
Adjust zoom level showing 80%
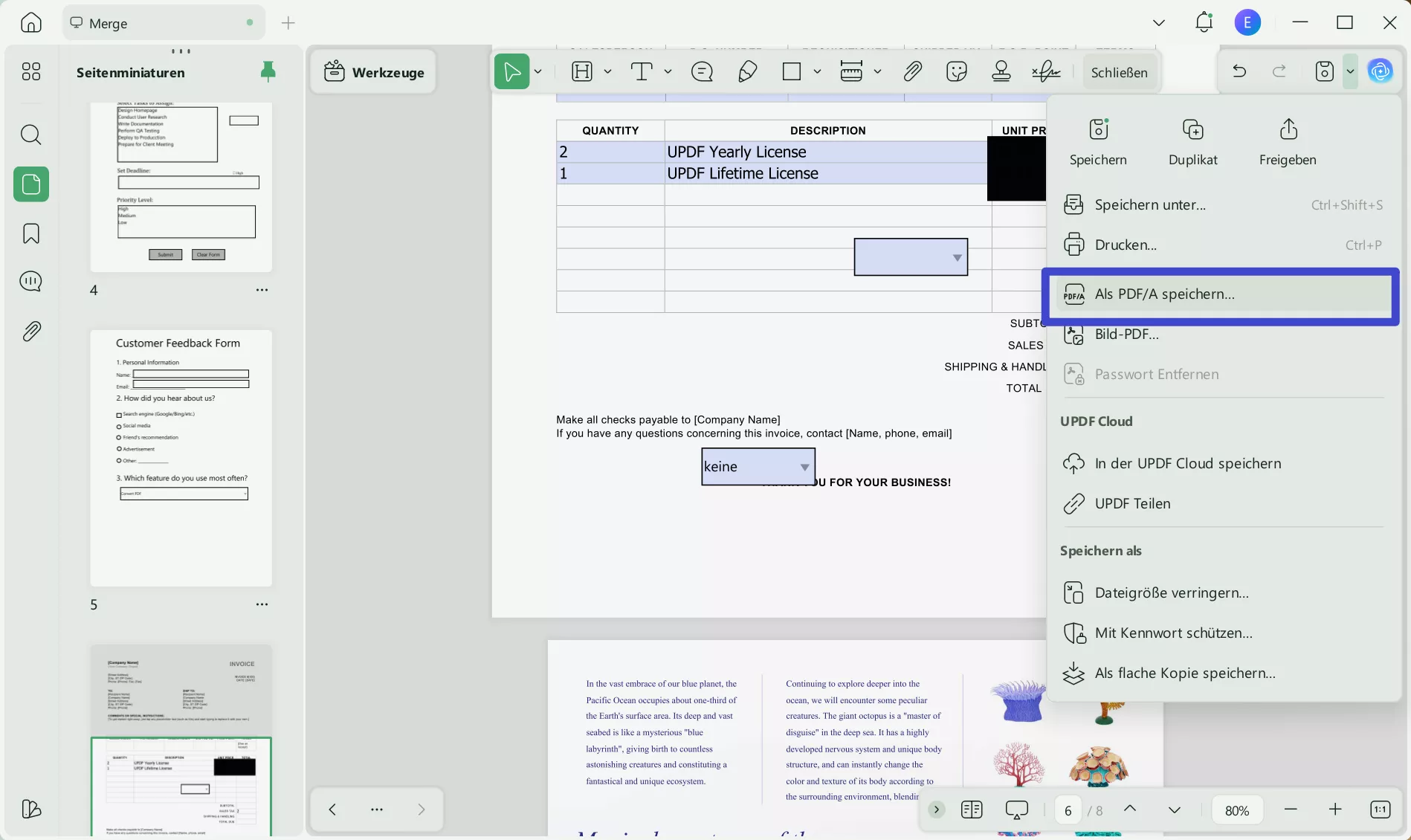1236,810
